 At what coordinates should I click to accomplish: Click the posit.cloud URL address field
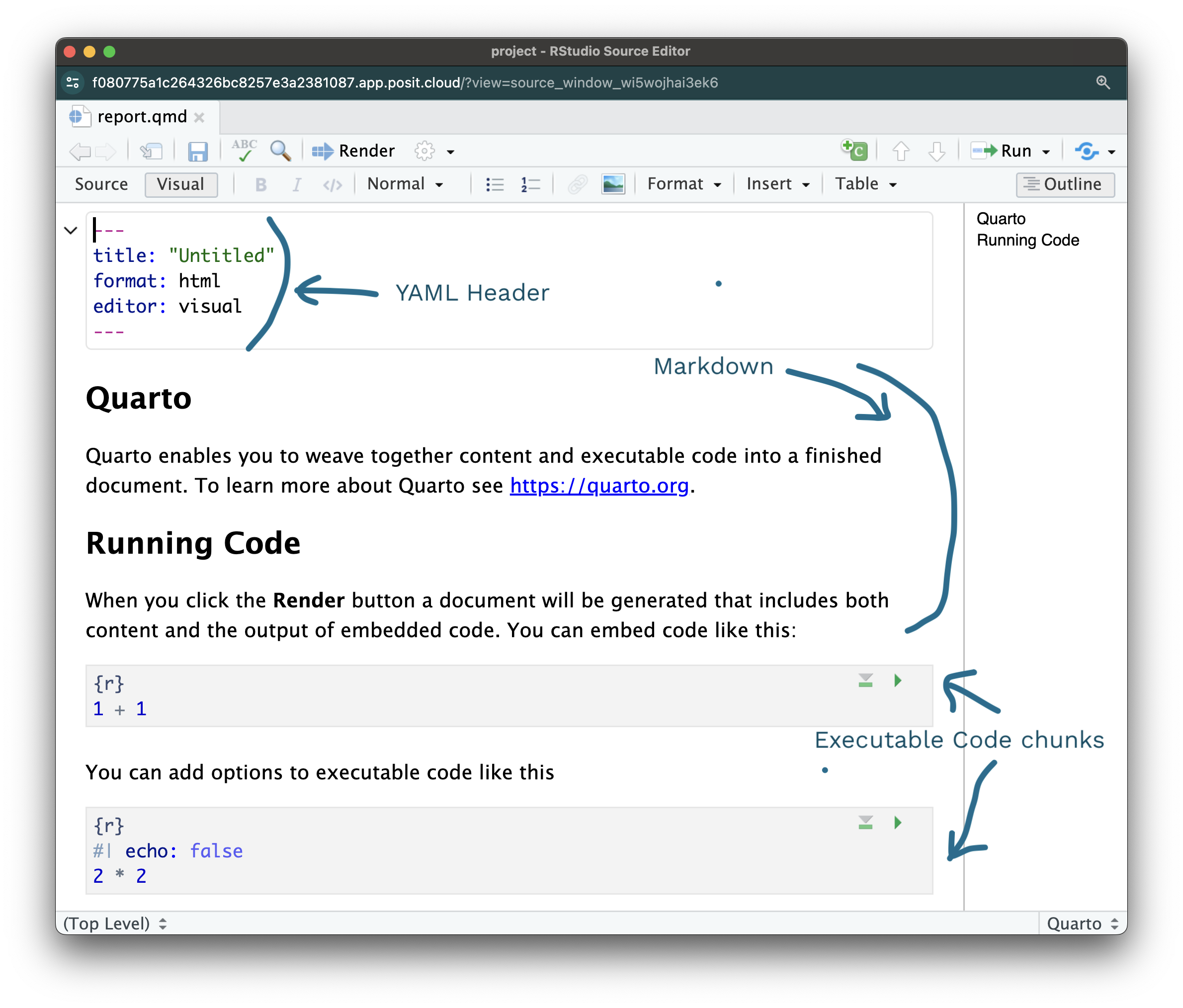point(405,83)
